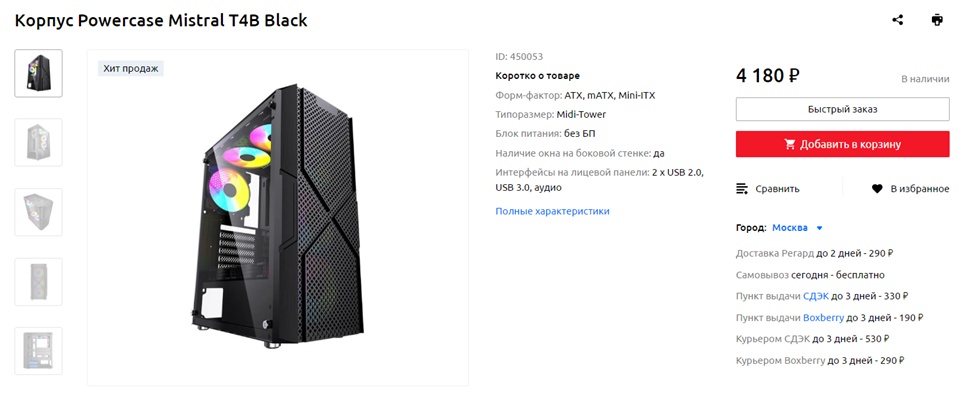This screenshot has height=400, width=974.
Task: Open Полные характеристики link
Action: [x=552, y=211]
